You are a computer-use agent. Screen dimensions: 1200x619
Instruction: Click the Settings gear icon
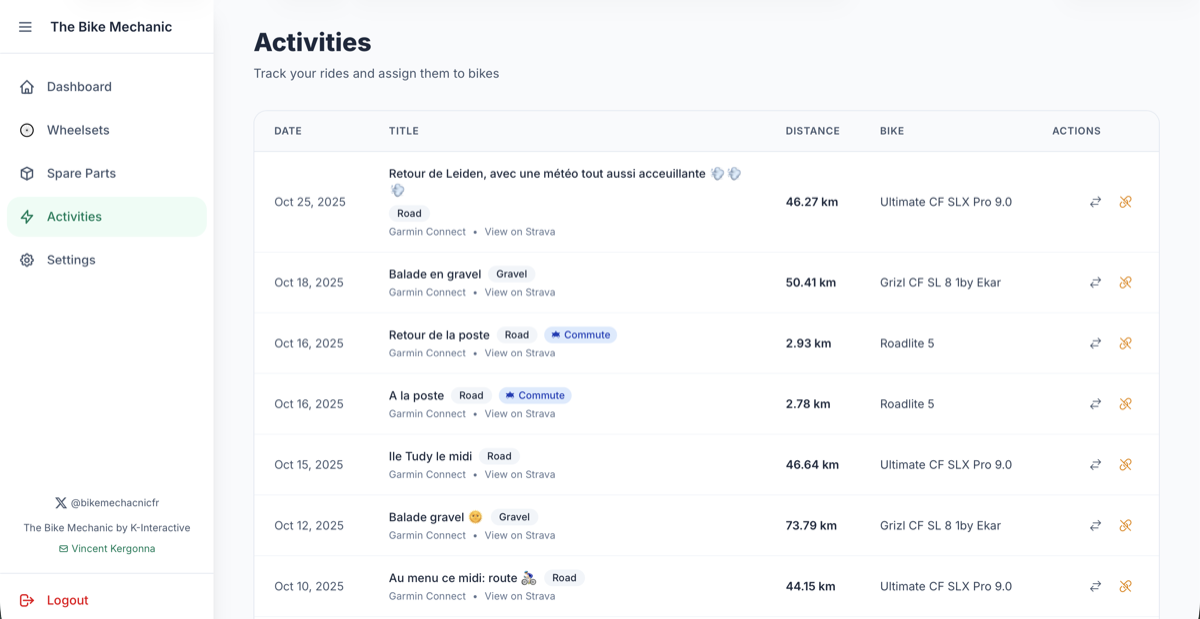tap(25, 260)
